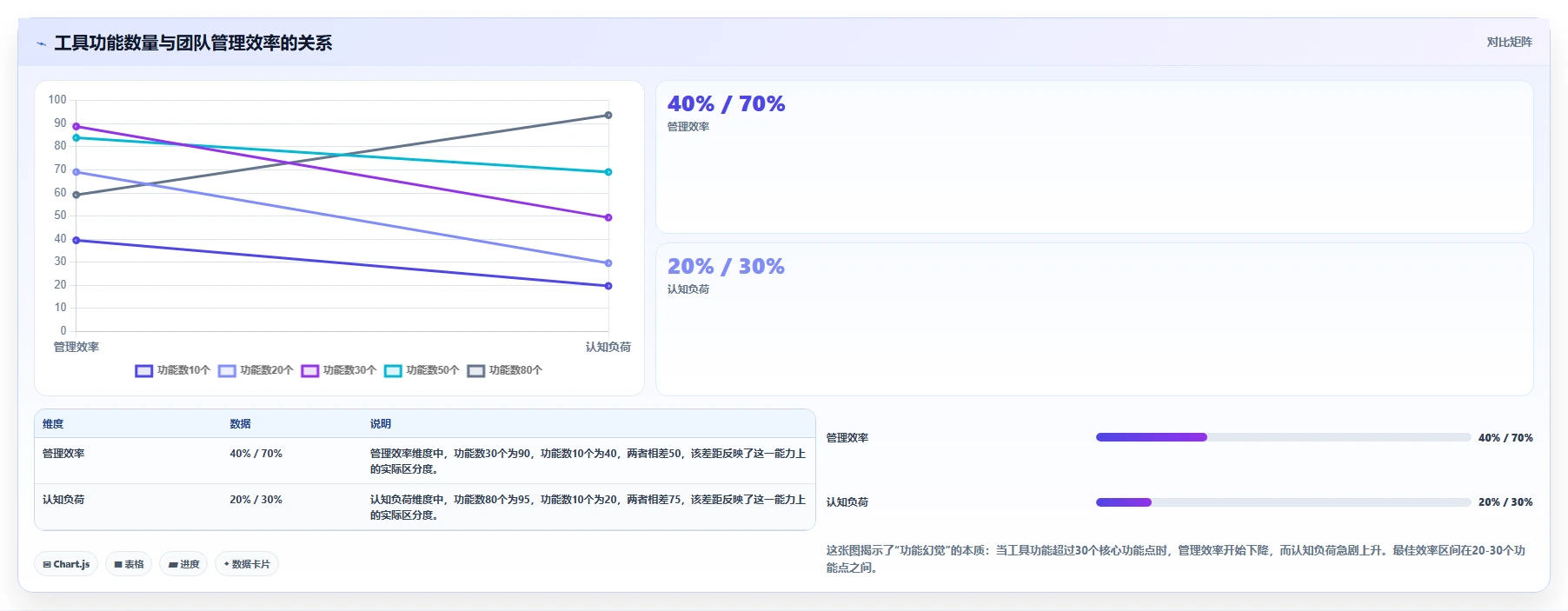Toggle the 功能数20个 legend item
The height and width of the screenshot is (611, 1568).
pyautogui.click(x=256, y=370)
